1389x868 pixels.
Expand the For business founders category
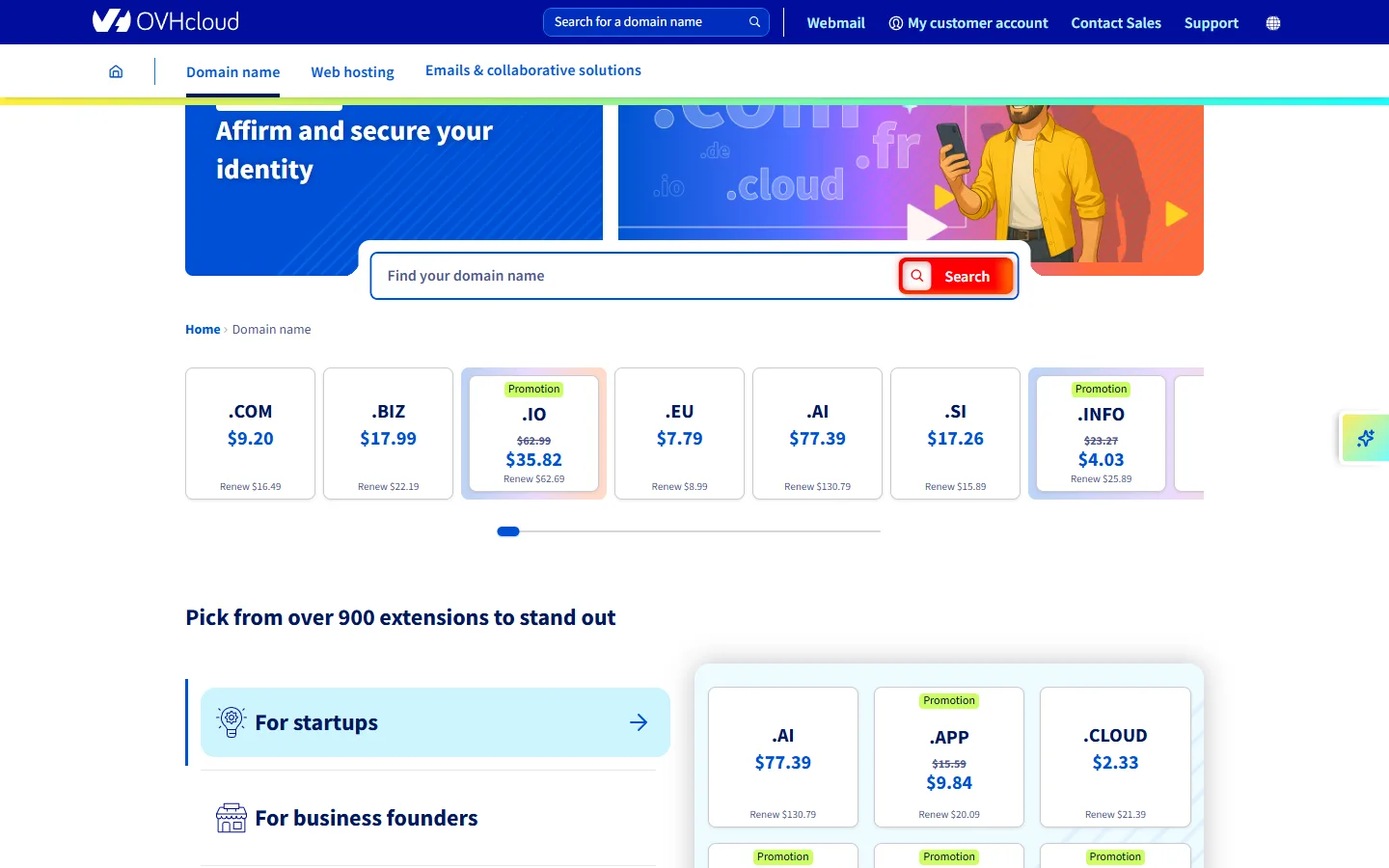coord(428,818)
